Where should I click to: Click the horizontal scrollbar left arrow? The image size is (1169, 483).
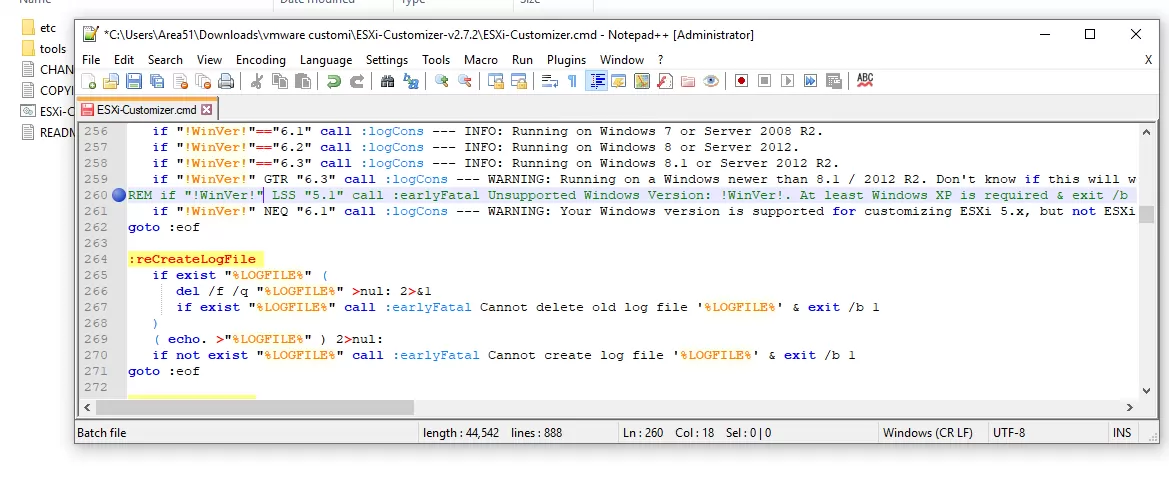(x=87, y=407)
